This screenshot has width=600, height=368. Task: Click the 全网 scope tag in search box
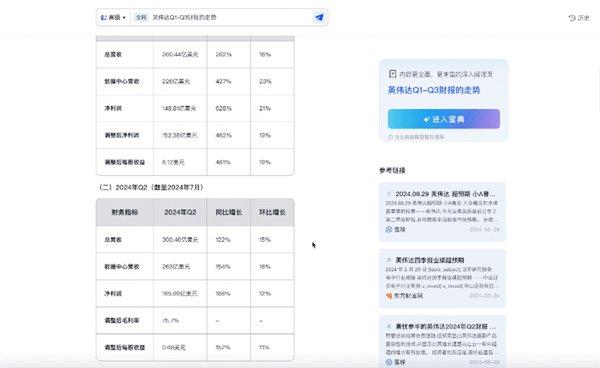(x=141, y=18)
